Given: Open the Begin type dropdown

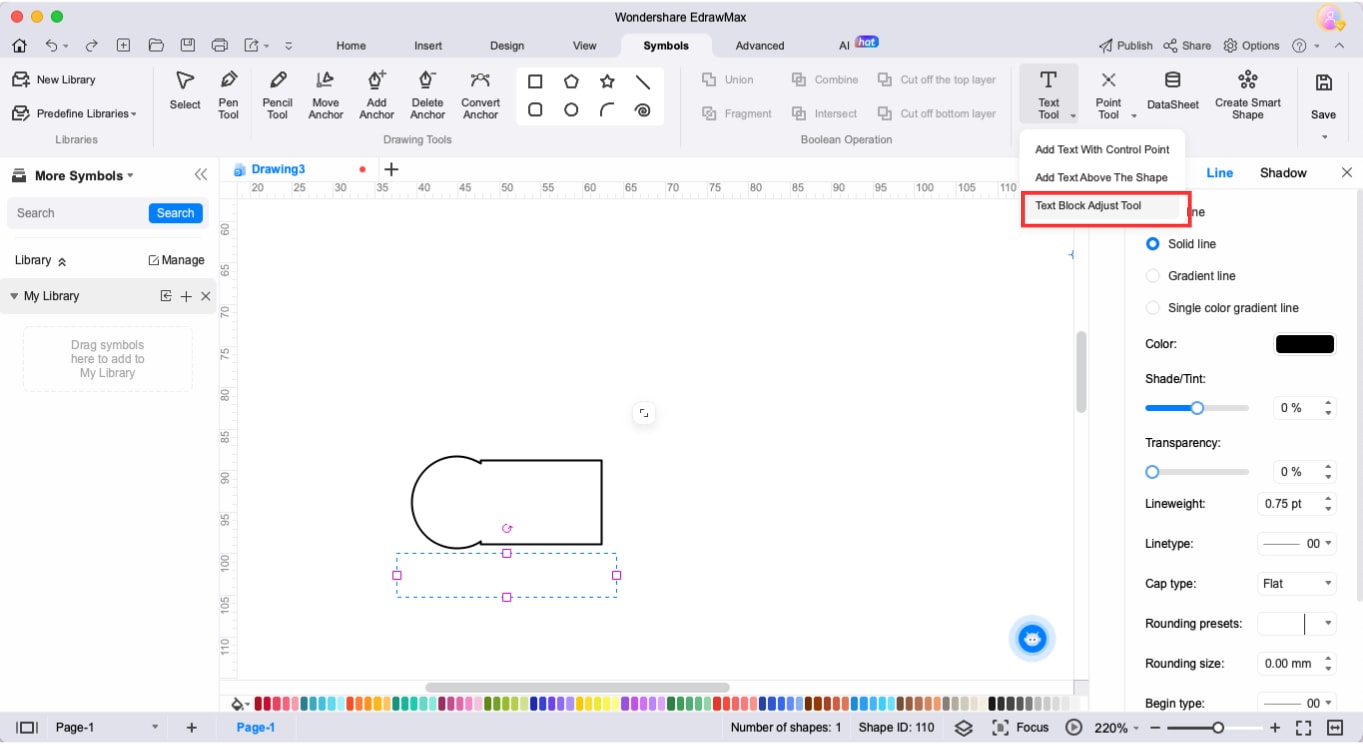Looking at the screenshot, I should click(1297, 704).
